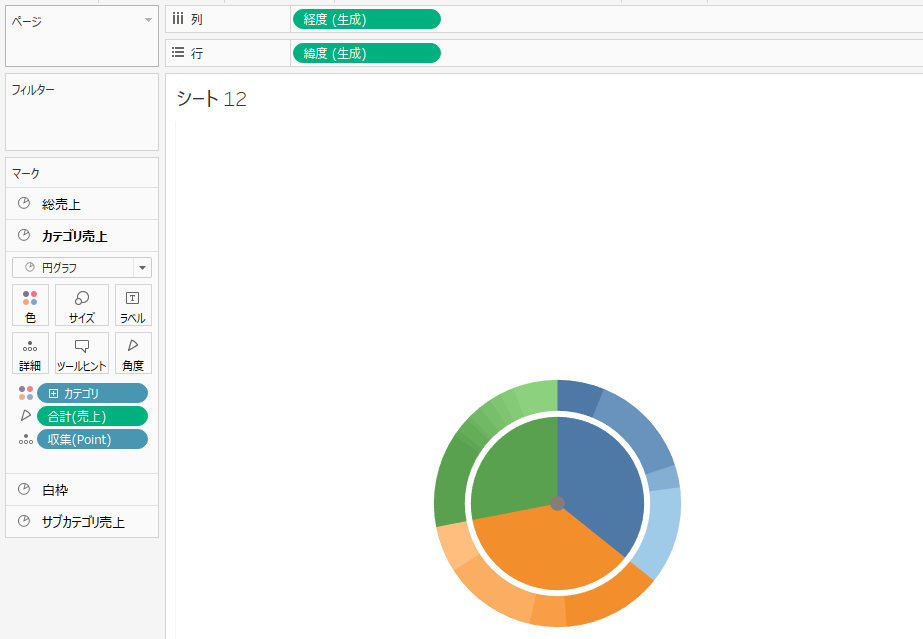Click the detail icon beside 収集(Point) pill
The height and width of the screenshot is (639, 923).
click(x=25, y=440)
